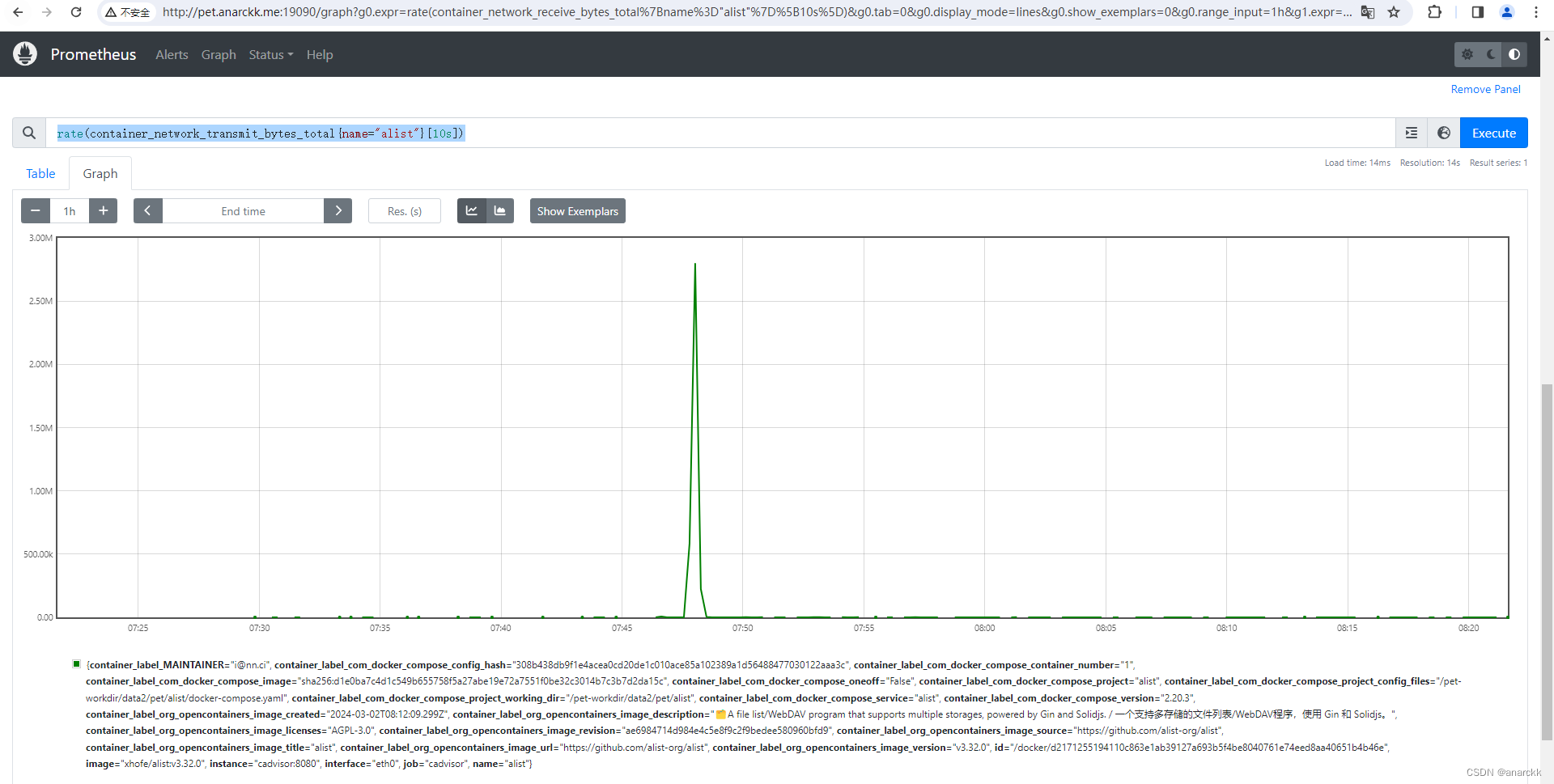Click the traffic spike peak on graph
Screen dimensions: 1554x784
pyautogui.click(x=694, y=265)
